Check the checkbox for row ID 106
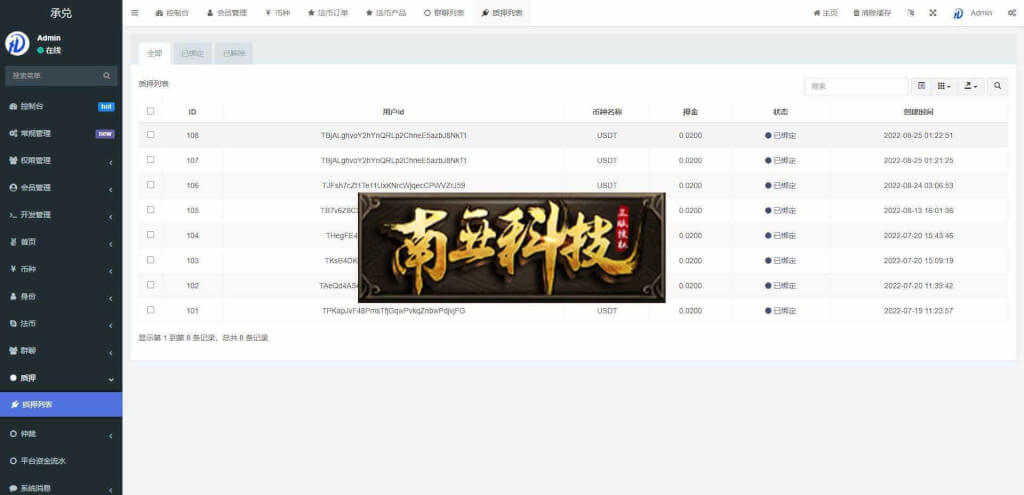Screen dimensions: 1024x495 tap(150, 185)
